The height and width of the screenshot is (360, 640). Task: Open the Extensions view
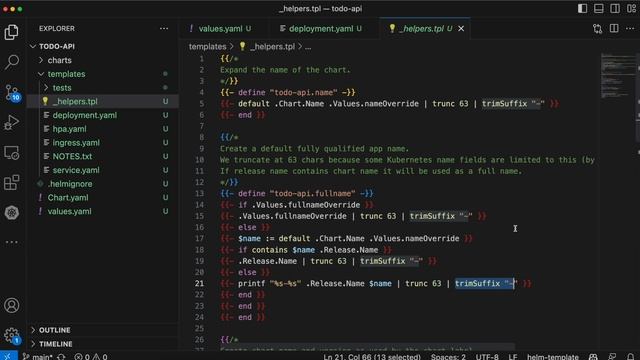[11, 182]
